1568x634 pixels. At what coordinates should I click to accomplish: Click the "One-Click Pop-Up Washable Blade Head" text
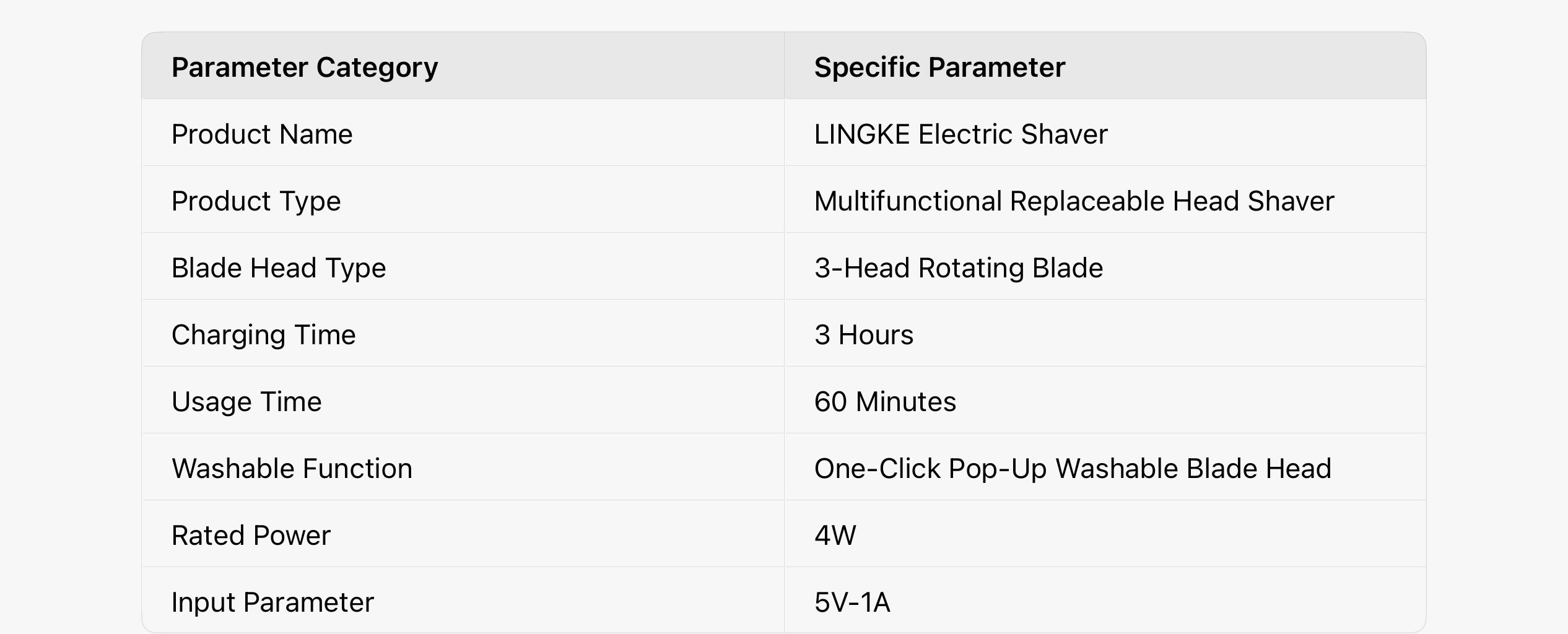point(1072,469)
